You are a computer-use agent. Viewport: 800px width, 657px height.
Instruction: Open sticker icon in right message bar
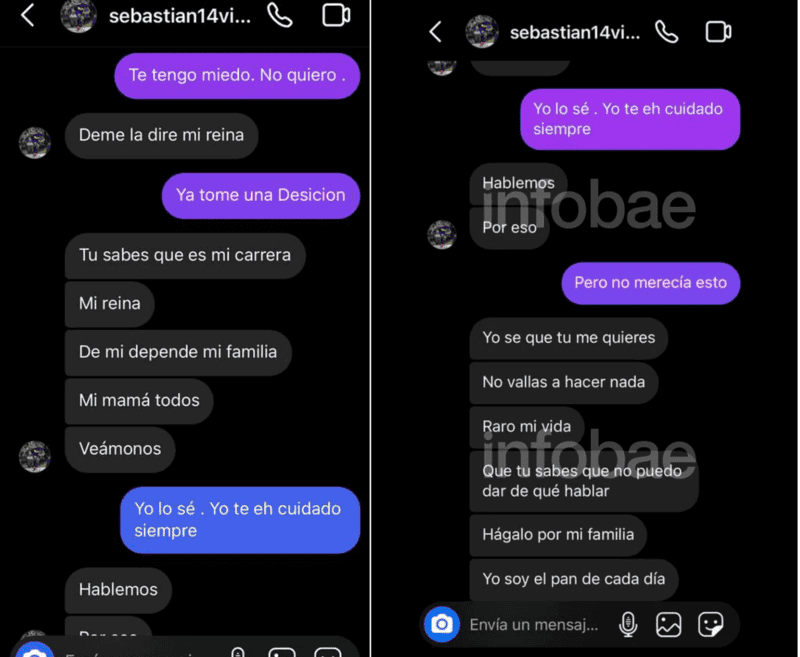[711, 624]
